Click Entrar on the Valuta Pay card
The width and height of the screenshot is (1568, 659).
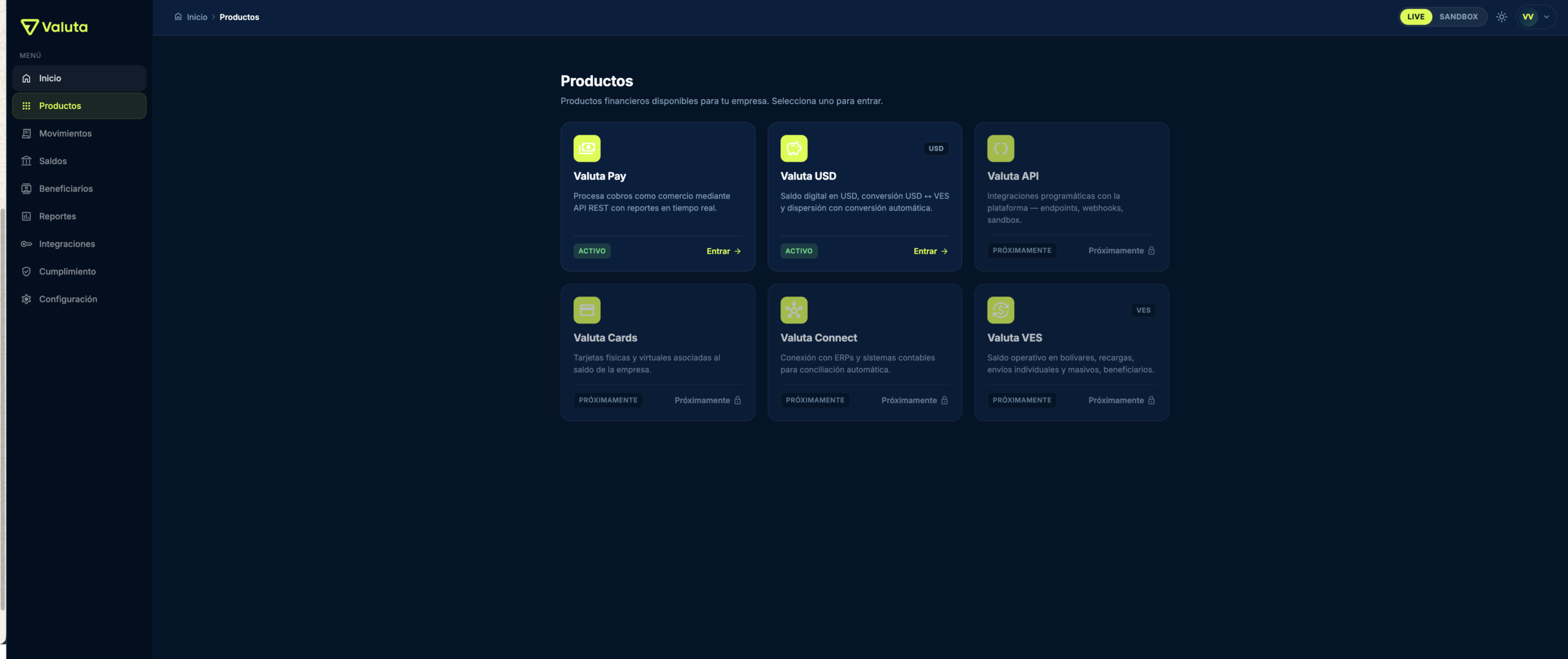[724, 251]
